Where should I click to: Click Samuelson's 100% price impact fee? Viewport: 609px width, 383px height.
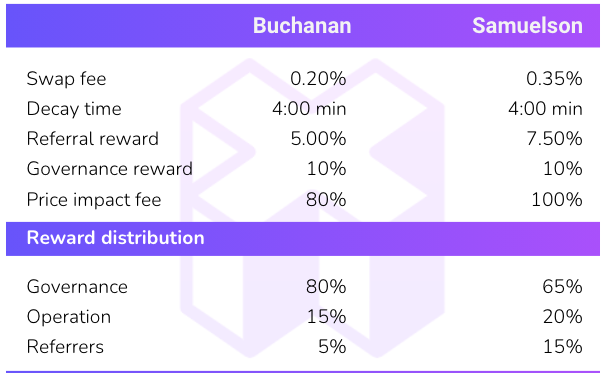[557, 200]
